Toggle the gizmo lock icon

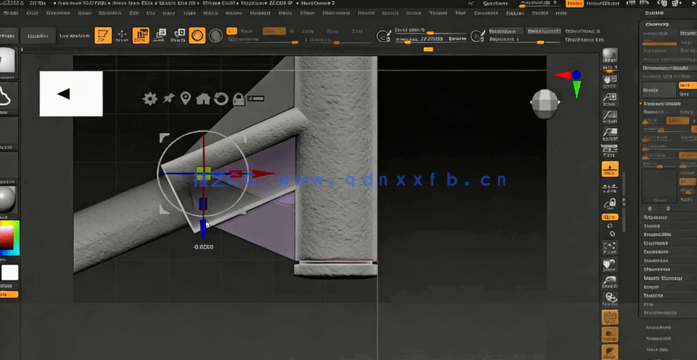pyautogui.click(x=239, y=99)
